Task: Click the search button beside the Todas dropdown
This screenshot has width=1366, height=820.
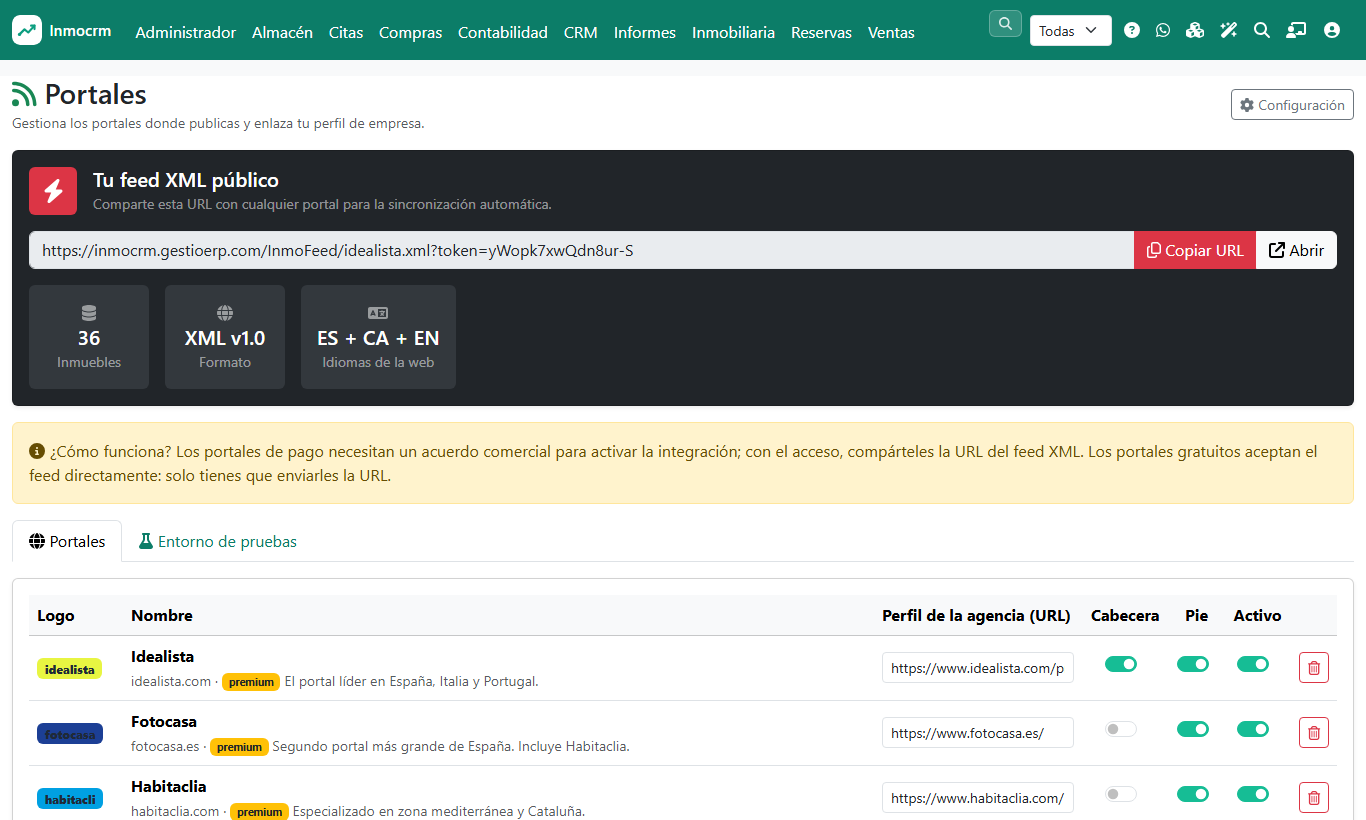Action: pos(1005,23)
